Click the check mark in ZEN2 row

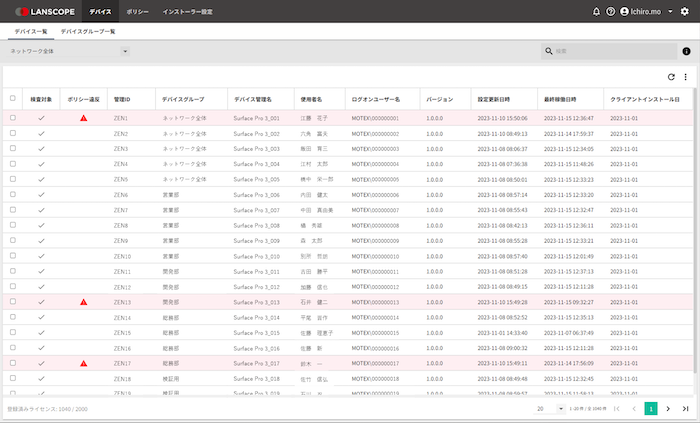click(x=41, y=133)
